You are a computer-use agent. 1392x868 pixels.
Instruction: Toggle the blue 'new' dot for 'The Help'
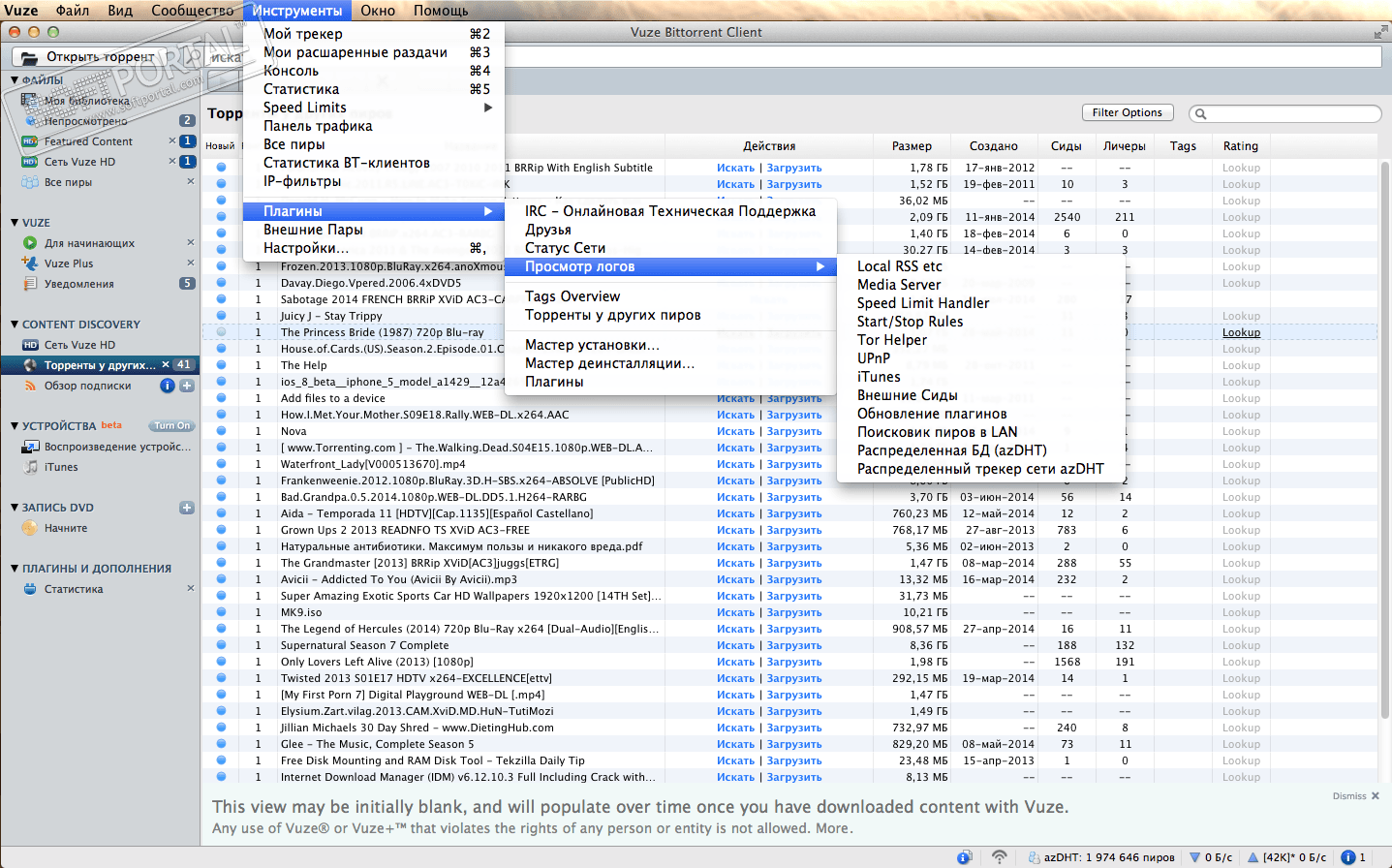click(221, 365)
